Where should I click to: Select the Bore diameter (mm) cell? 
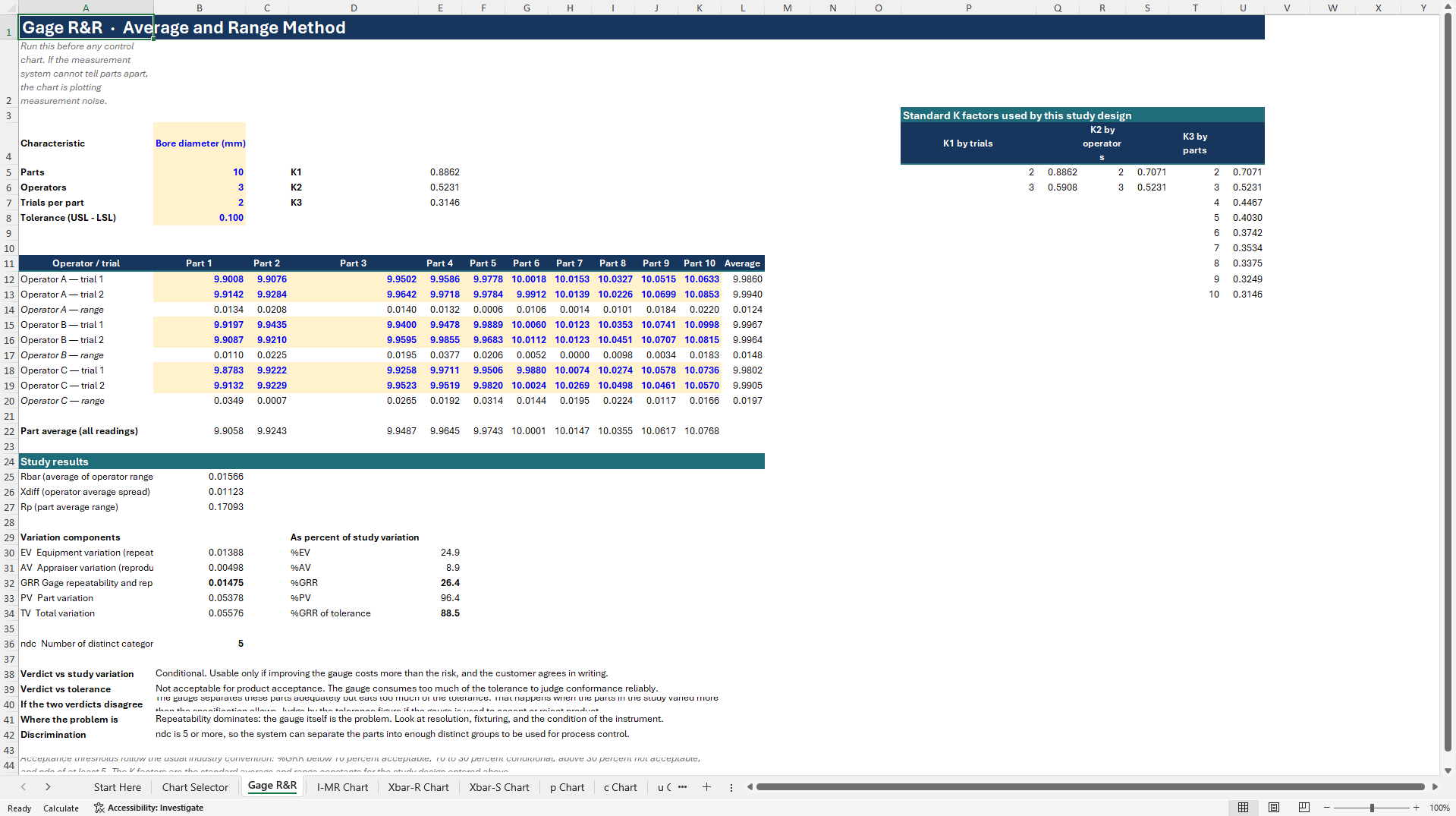[x=200, y=143]
